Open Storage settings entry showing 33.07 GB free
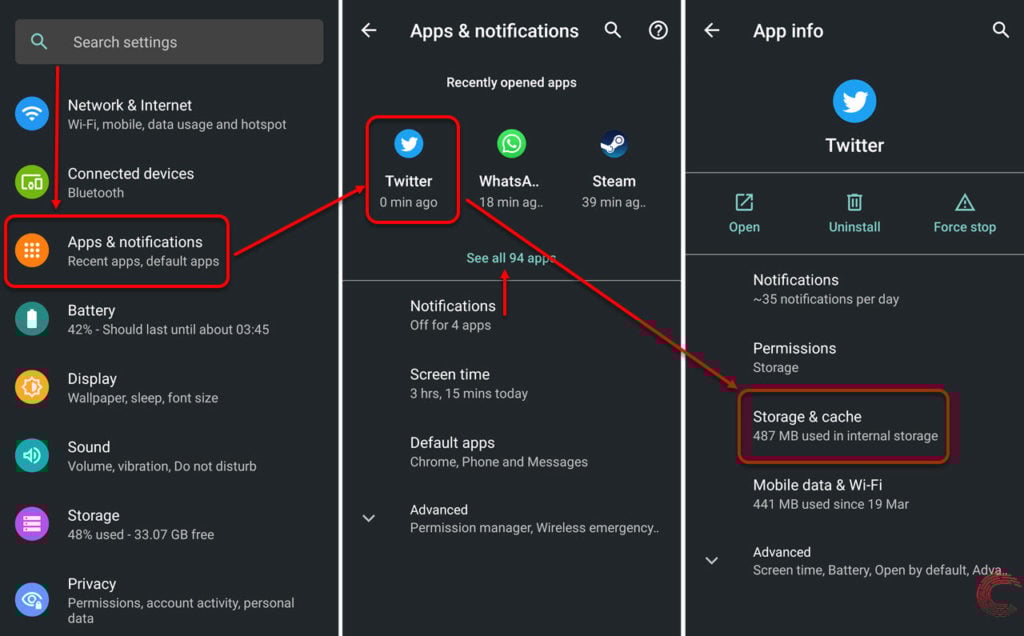 pyautogui.click(x=170, y=524)
